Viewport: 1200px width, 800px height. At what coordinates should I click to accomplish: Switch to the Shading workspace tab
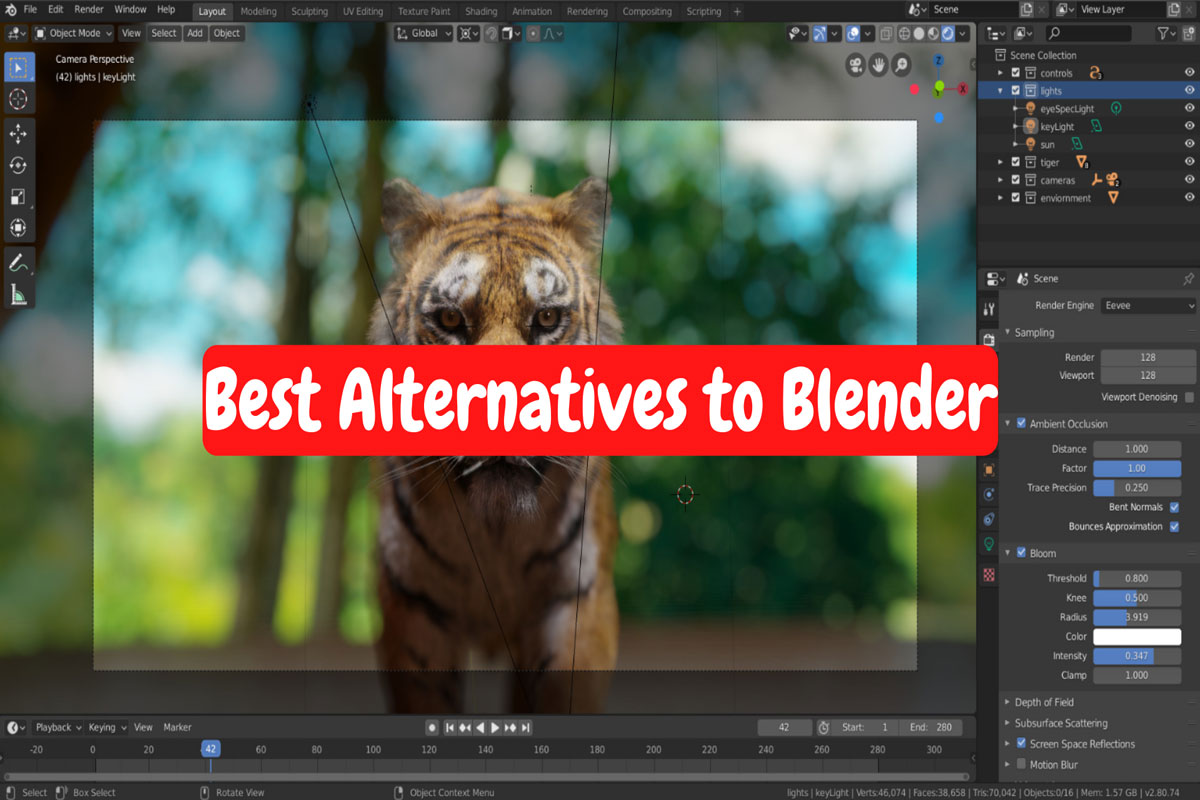(481, 11)
